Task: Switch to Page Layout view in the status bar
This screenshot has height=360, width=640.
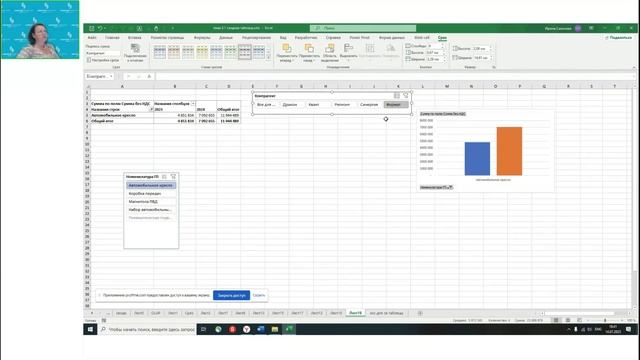Action: (x=568, y=320)
